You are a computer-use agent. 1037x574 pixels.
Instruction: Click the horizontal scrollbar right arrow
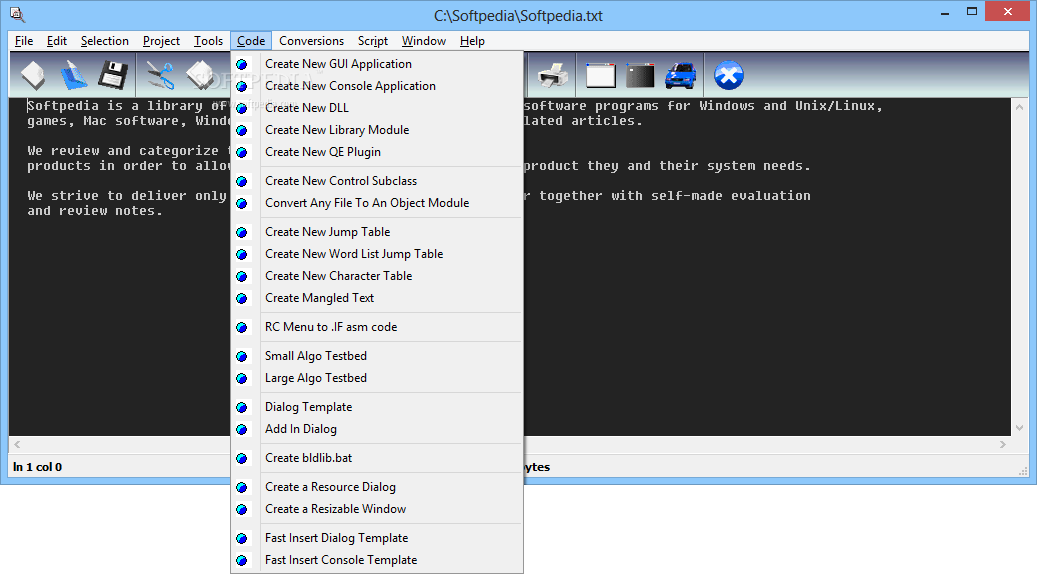point(1003,445)
